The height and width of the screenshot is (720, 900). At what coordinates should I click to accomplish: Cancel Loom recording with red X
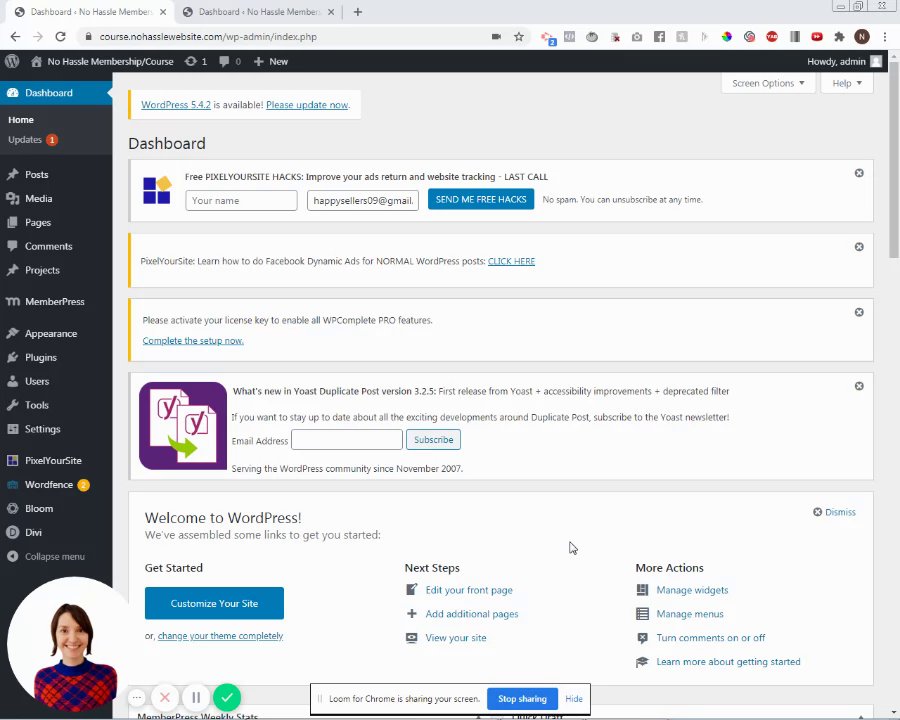(x=165, y=697)
